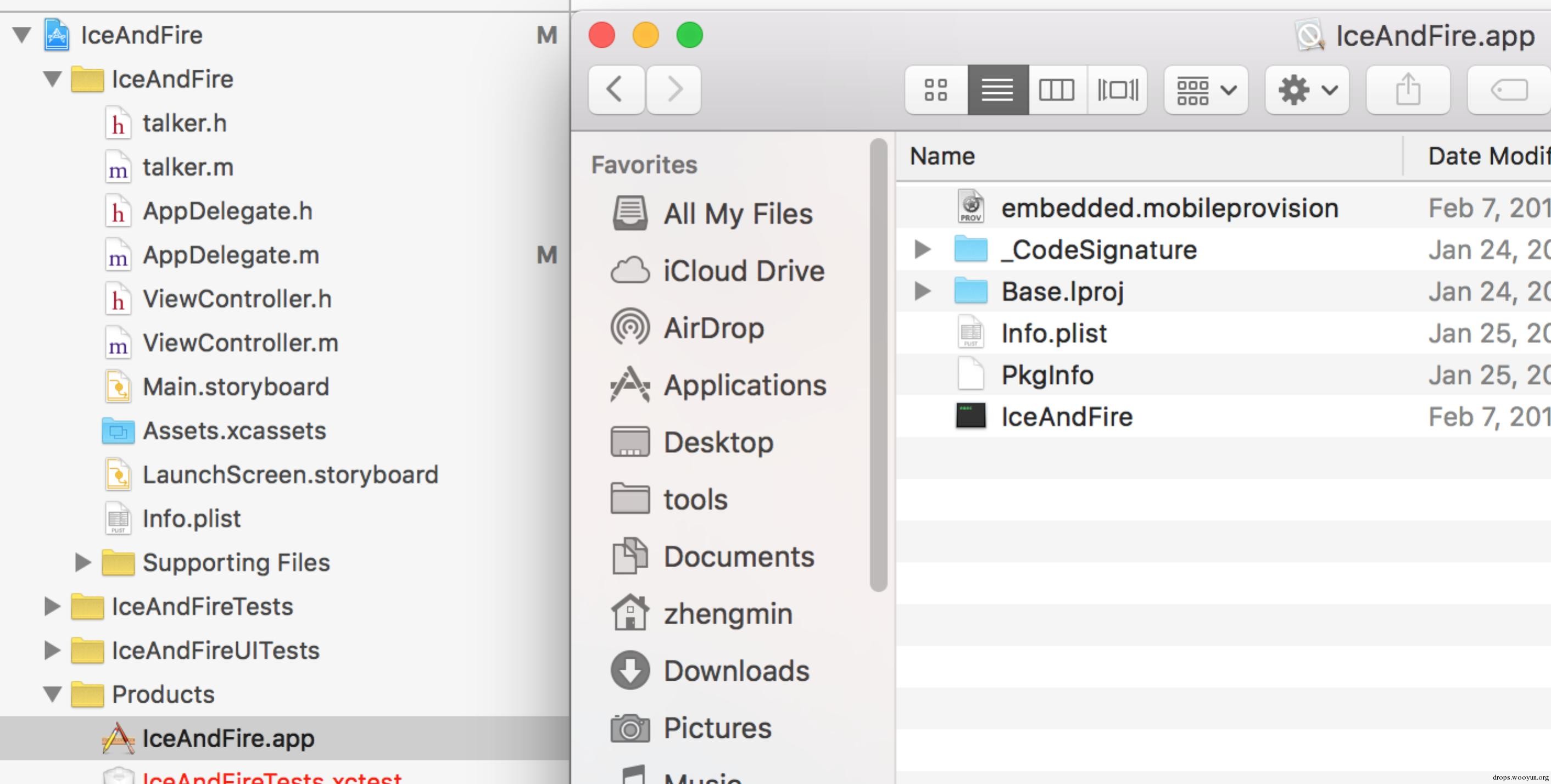The image size is (1551, 784).
Task: Select the list view icon in Finder
Action: (x=997, y=89)
